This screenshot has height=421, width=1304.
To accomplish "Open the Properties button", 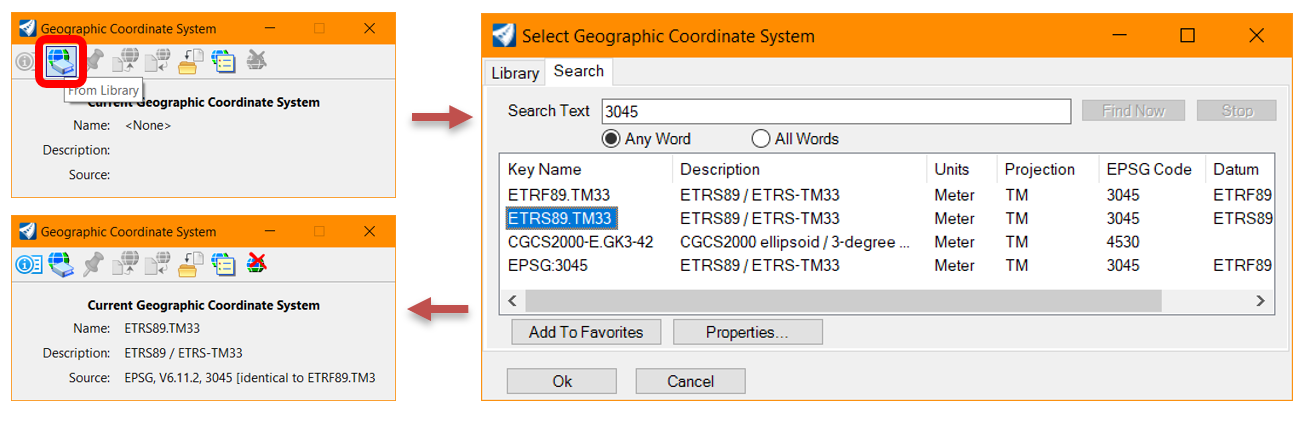I will [x=748, y=332].
